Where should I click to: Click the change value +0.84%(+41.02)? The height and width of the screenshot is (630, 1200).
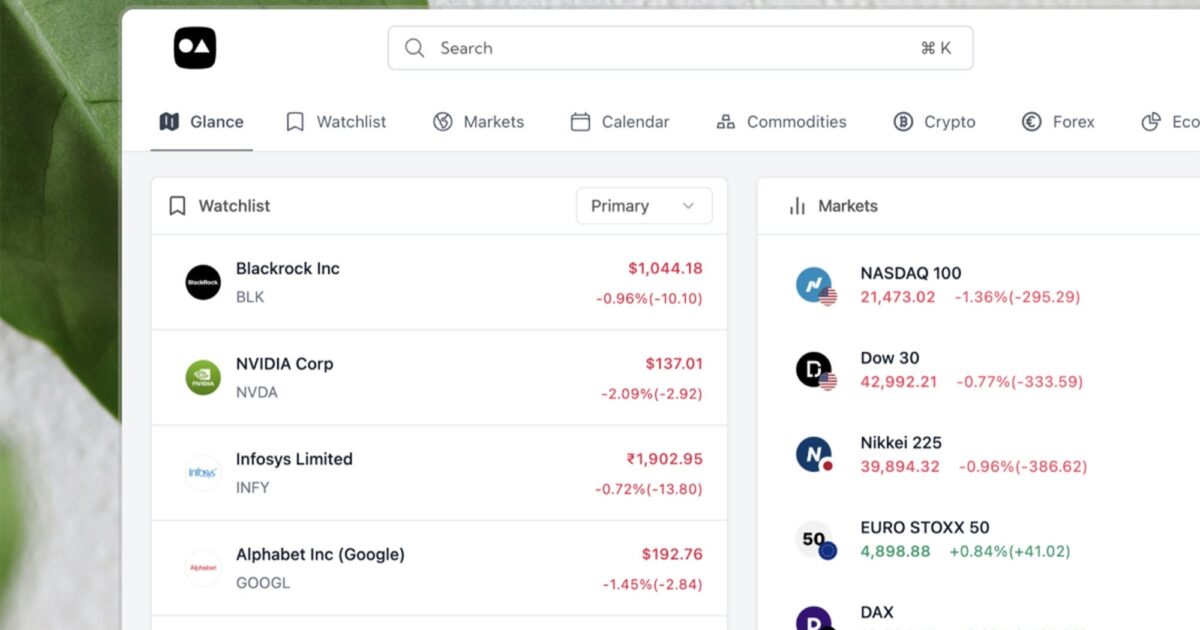pyautogui.click(x=1010, y=552)
